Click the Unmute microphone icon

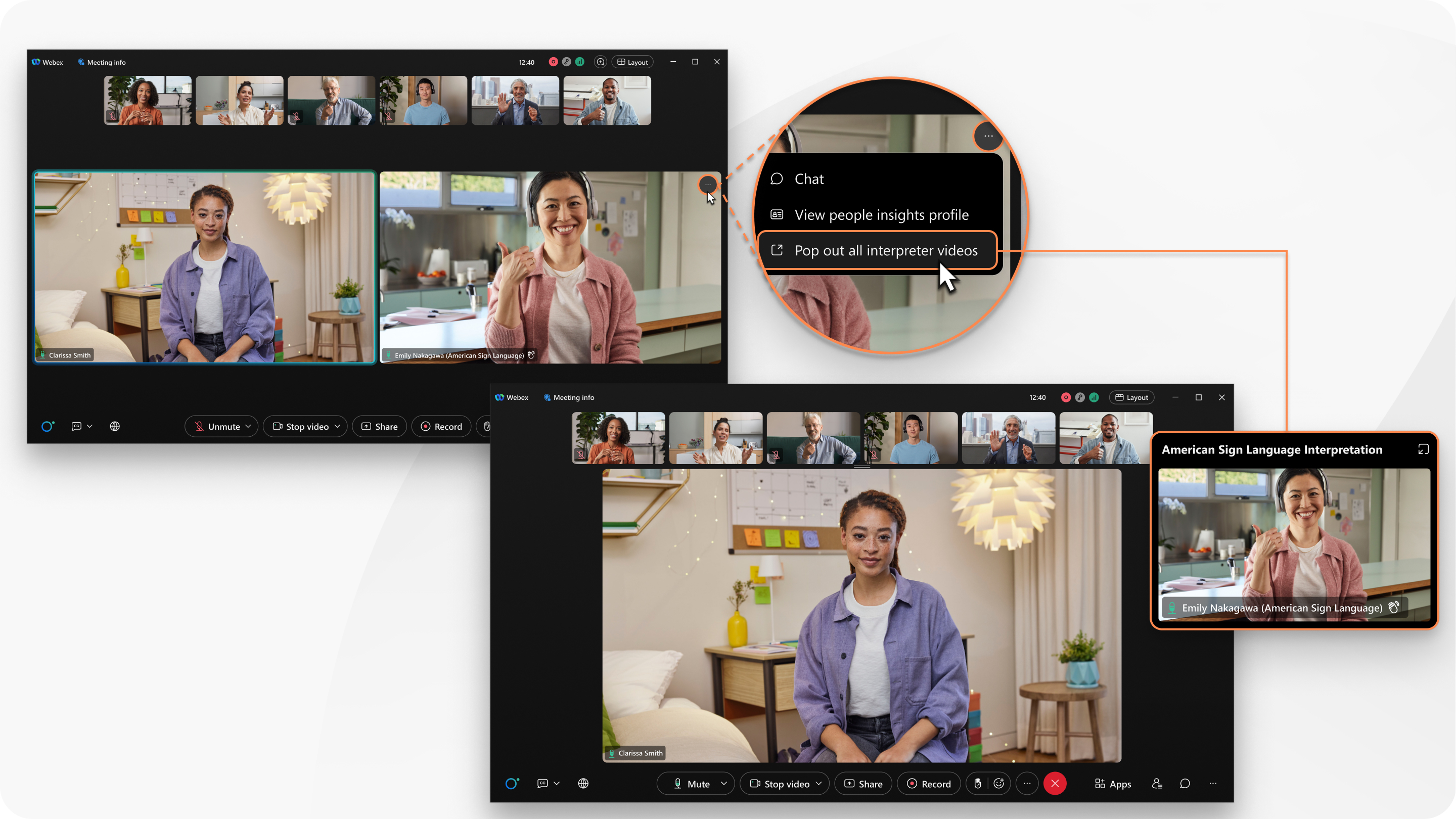[x=198, y=426]
